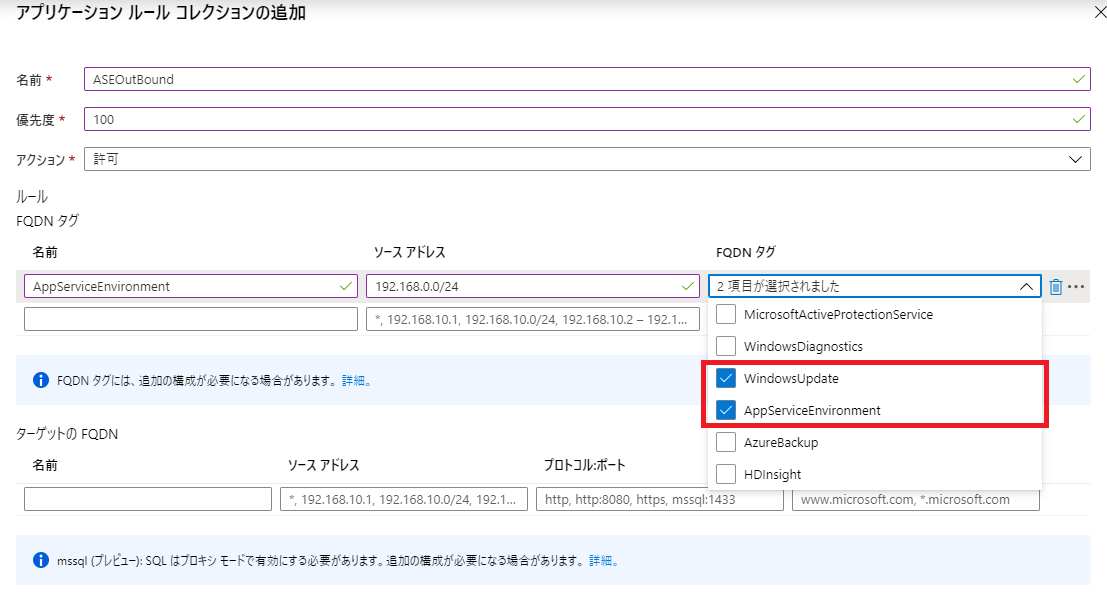Deselect the AppServiceEnvironment tag checkbox
This screenshot has width=1107, height=601.
point(726,410)
